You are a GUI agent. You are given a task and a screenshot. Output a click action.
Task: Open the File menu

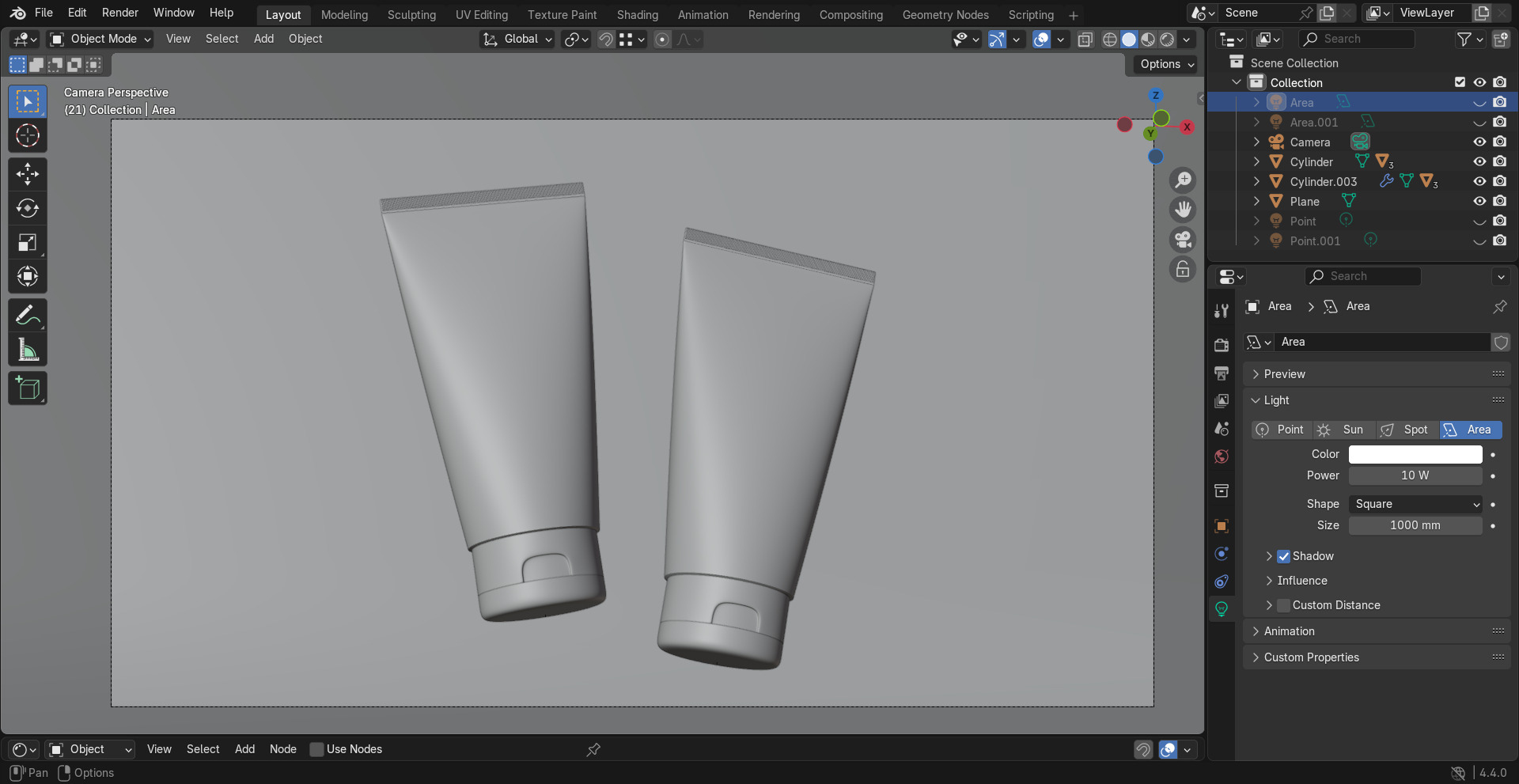pos(44,13)
